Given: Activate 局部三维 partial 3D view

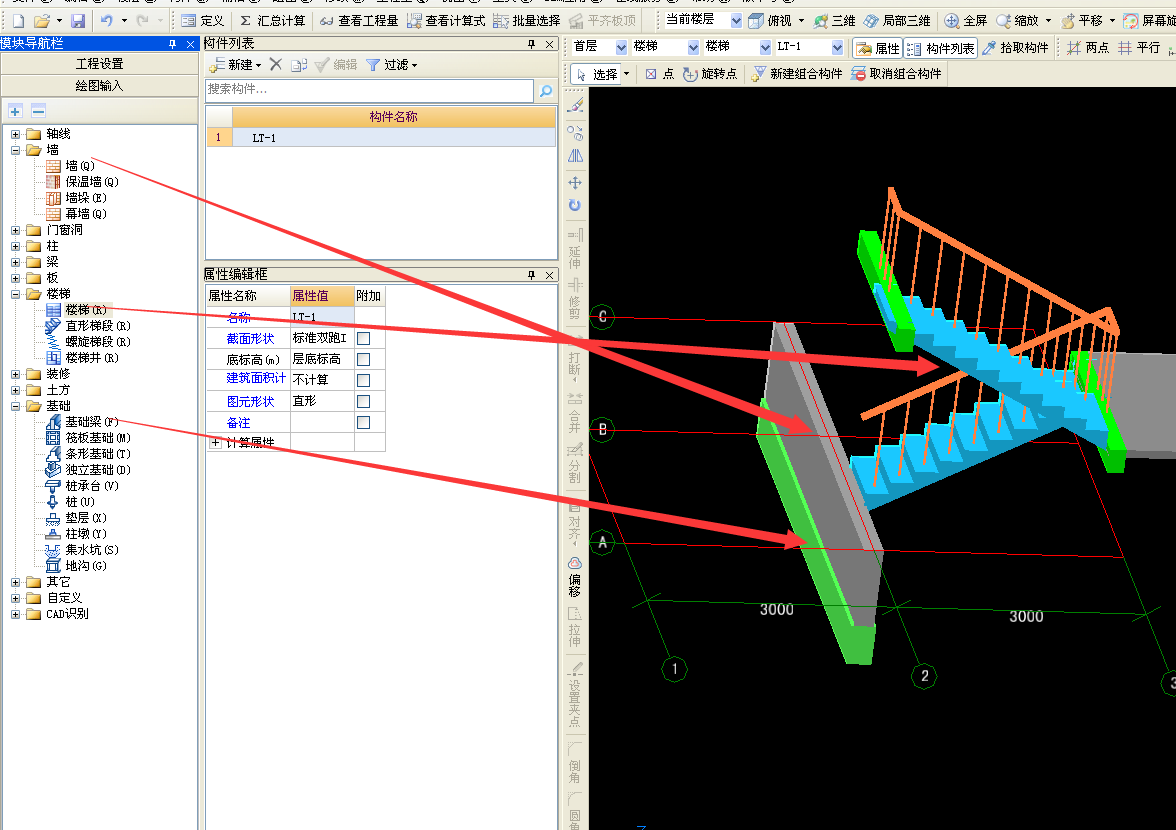Looking at the screenshot, I should pyautogui.click(x=897, y=21).
